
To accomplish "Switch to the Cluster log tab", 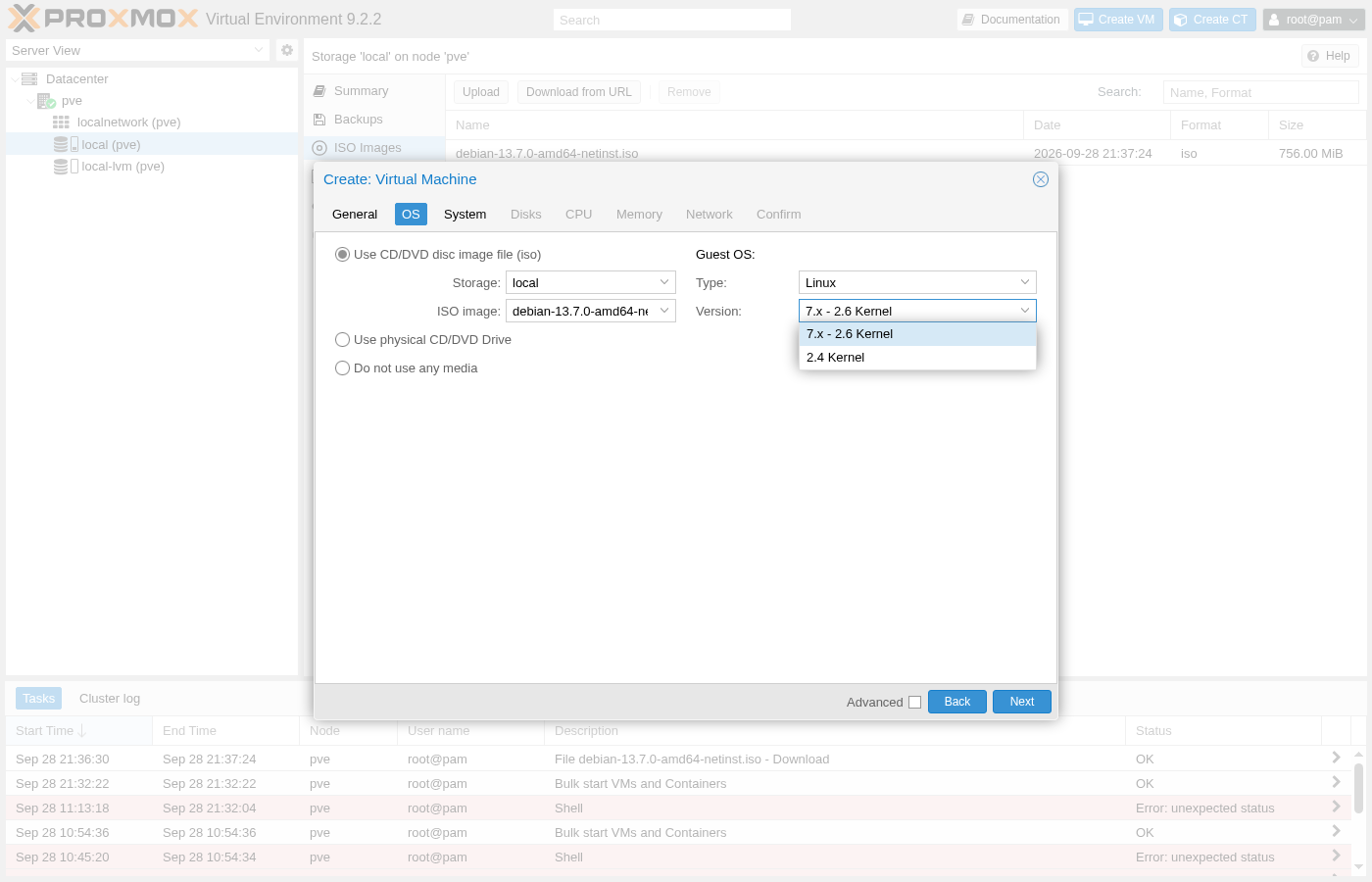I will tap(110, 699).
